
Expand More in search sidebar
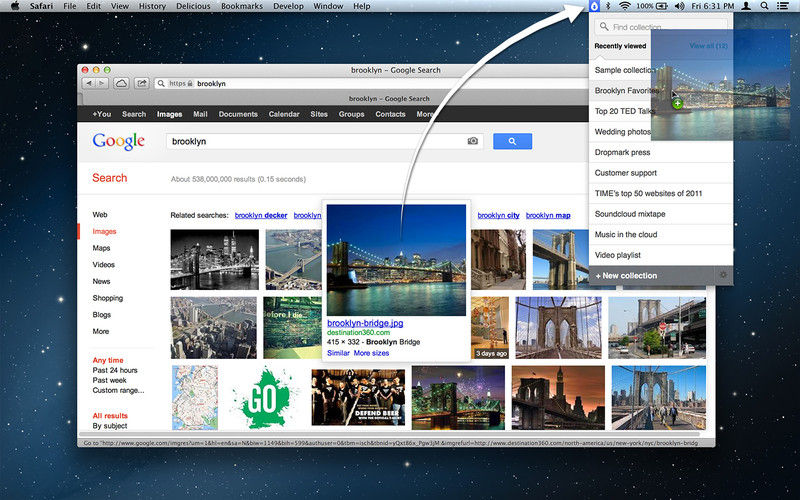point(101,331)
